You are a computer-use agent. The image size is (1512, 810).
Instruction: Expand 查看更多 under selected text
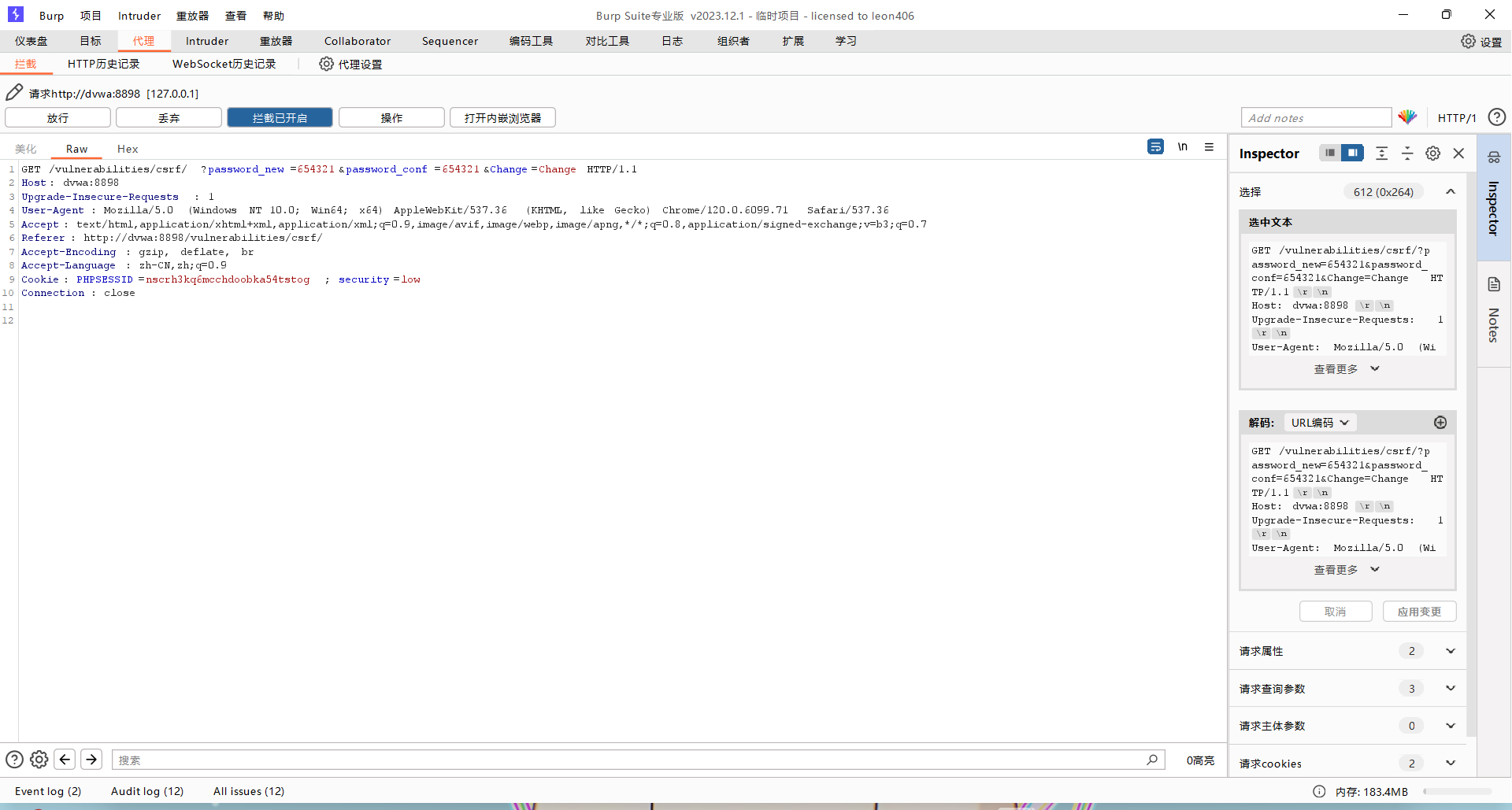(x=1347, y=368)
